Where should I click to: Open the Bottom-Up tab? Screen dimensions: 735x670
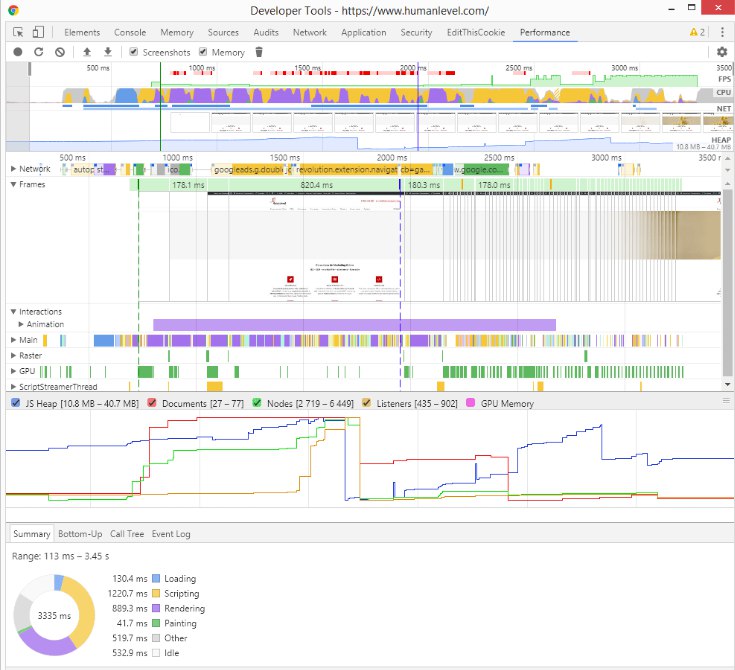click(x=80, y=534)
